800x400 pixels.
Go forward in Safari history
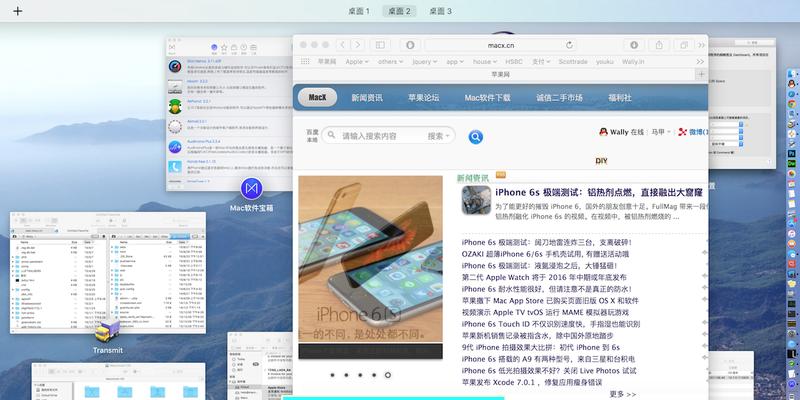(358, 45)
